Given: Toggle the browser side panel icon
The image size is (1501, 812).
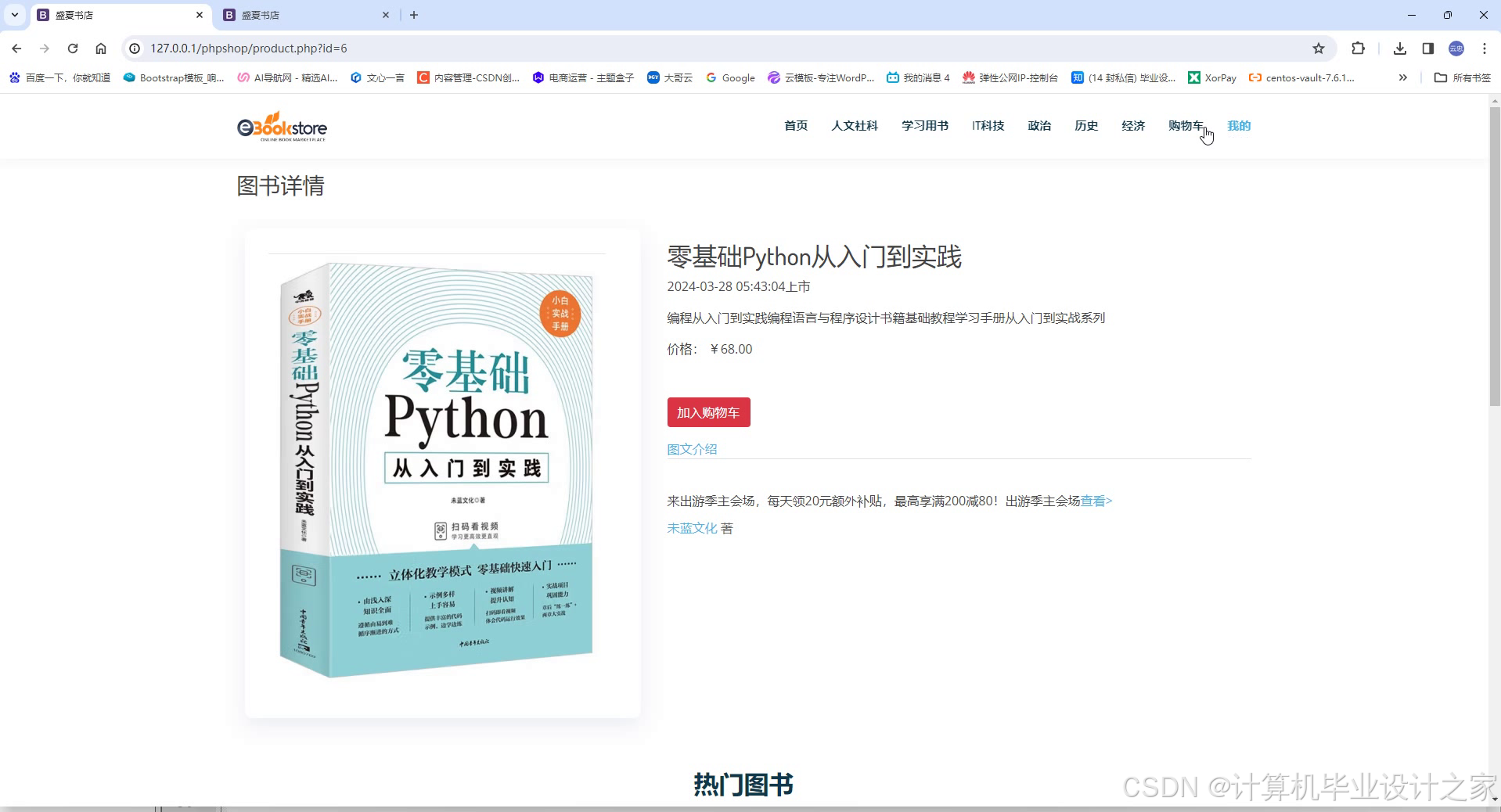Looking at the screenshot, I should click(1428, 49).
